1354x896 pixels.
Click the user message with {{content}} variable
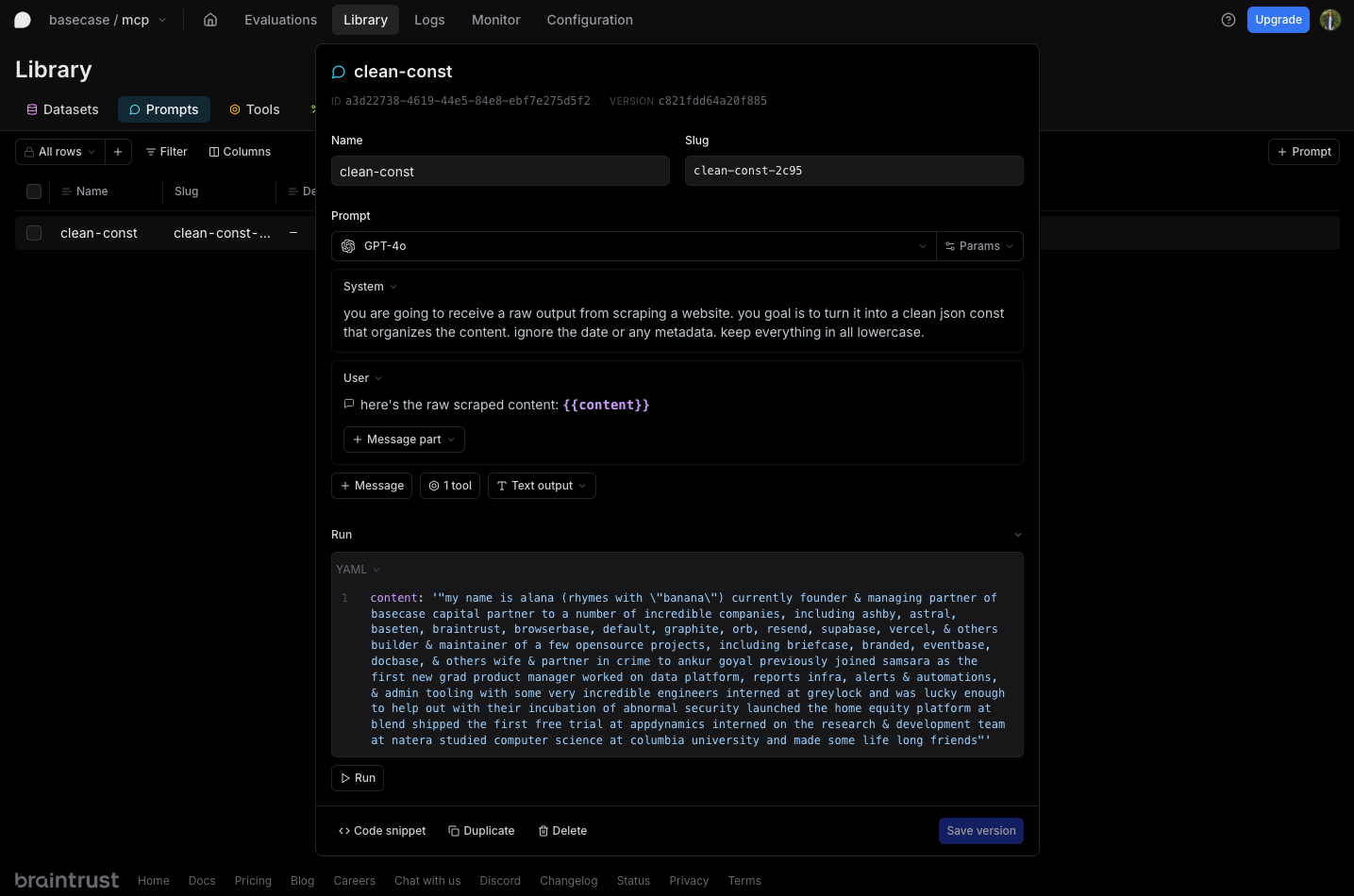point(505,405)
